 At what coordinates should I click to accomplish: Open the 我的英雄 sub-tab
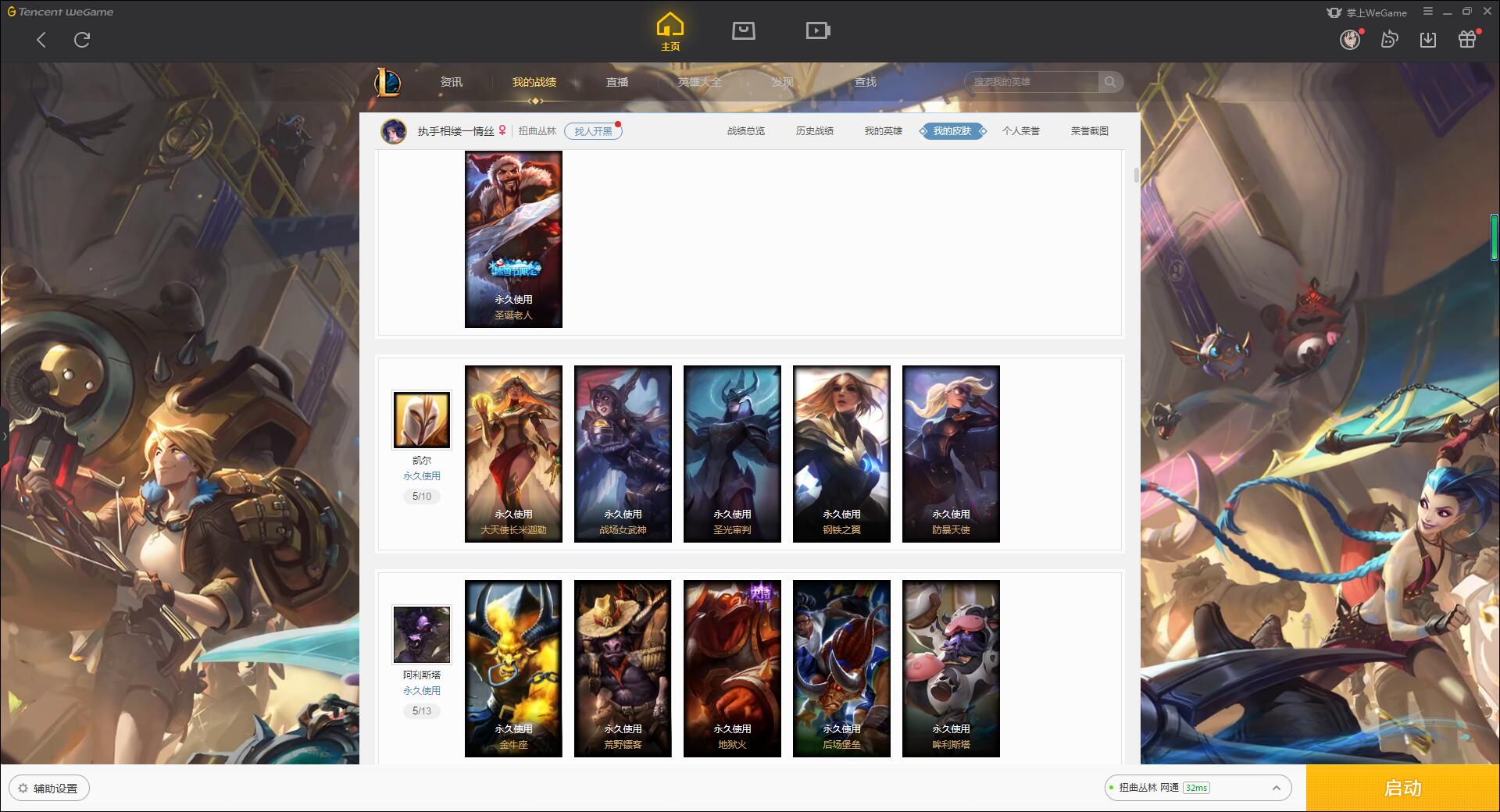[x=884, y=131]
